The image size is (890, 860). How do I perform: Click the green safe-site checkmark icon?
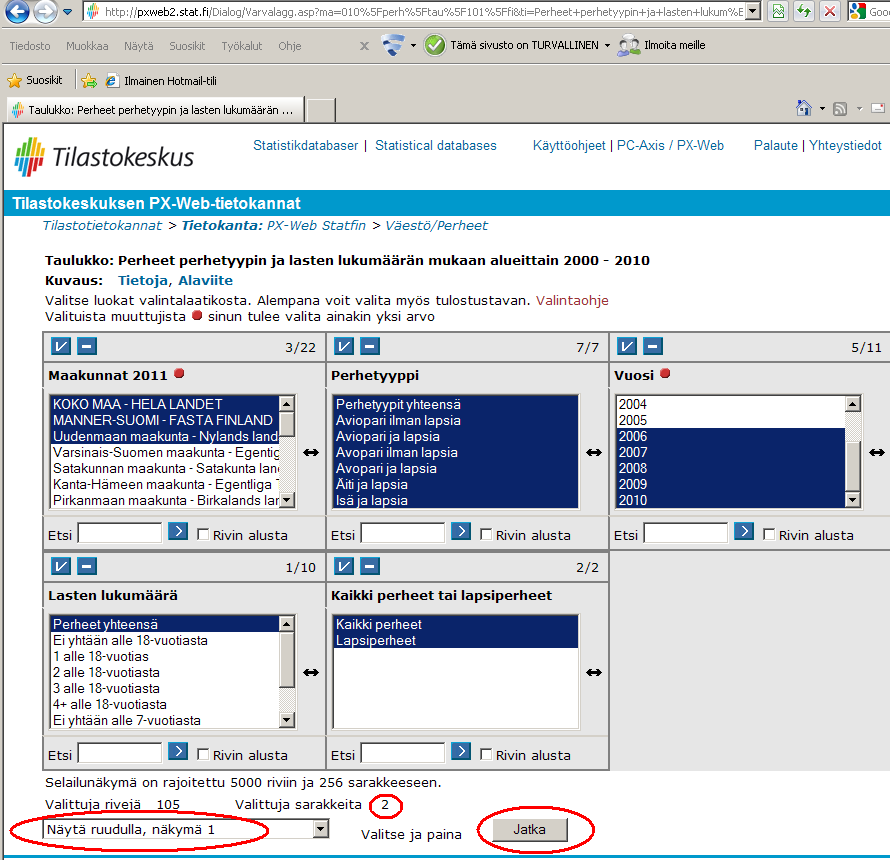coord(435,45)
